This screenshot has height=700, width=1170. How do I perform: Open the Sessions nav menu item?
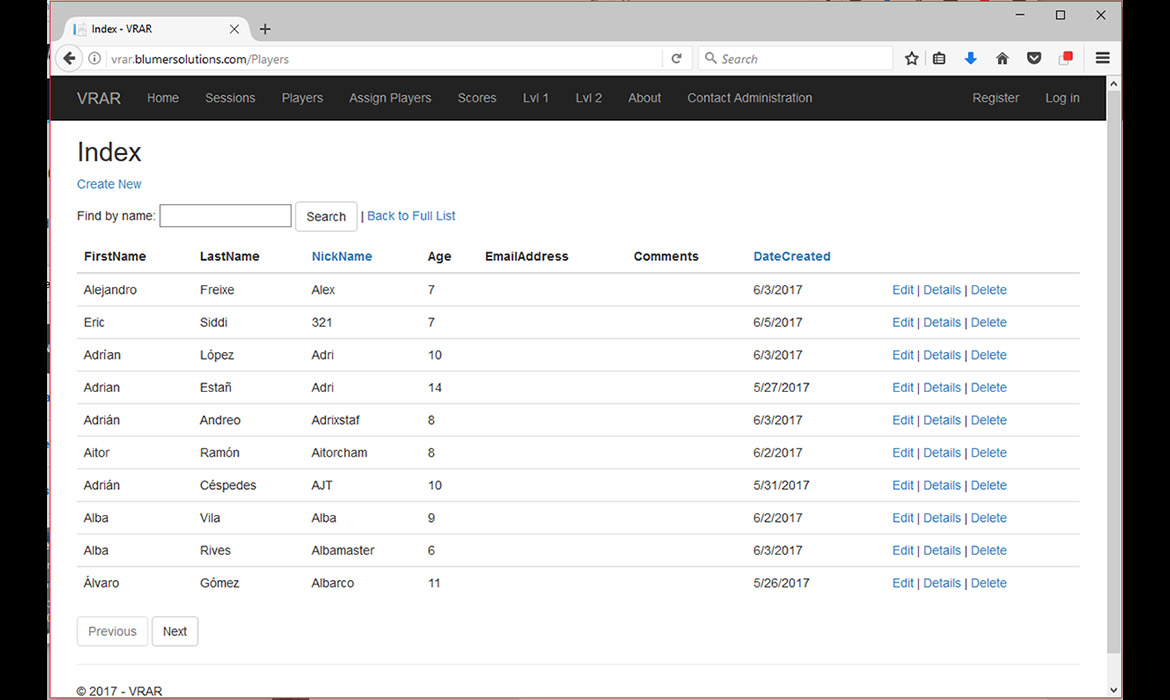(x=230, y=98)
